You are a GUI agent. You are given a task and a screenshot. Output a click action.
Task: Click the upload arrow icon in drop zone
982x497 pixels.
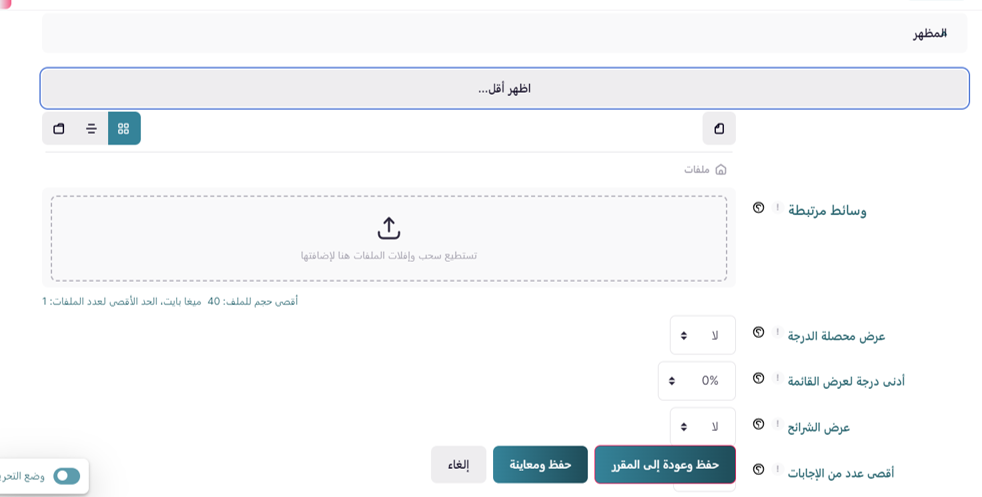(389, 228)
